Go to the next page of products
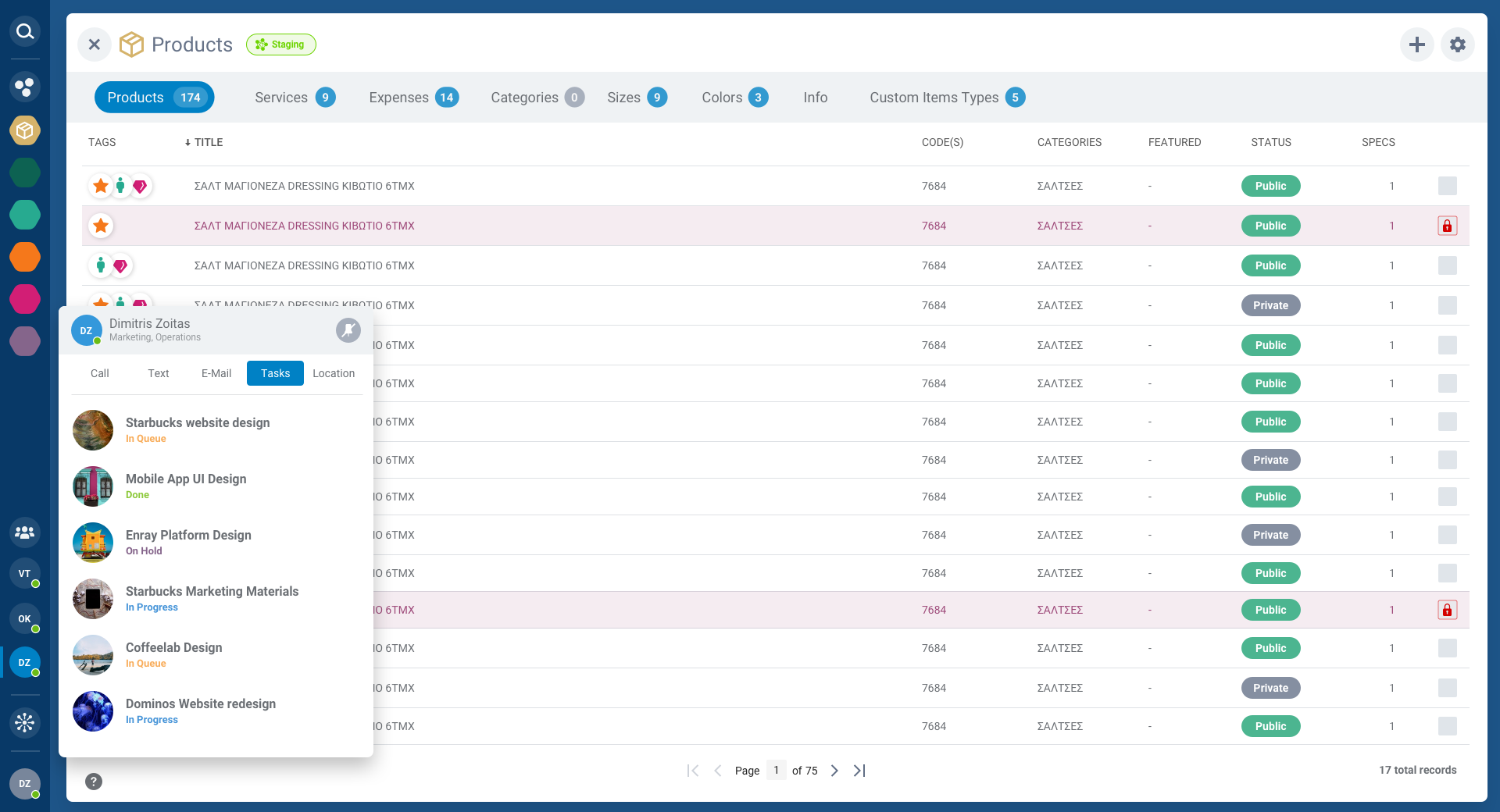Image resolution: width=1500 pixels, height=812 pixels. (x=834, y=771)
